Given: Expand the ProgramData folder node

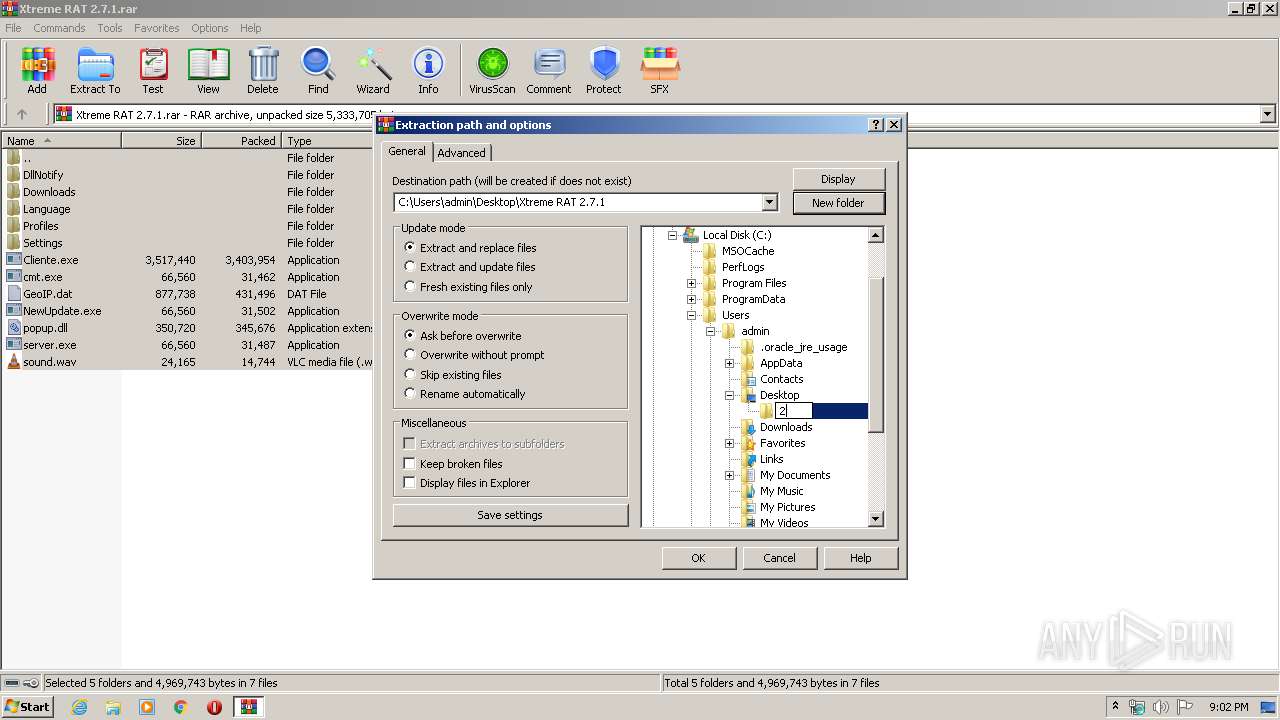Looking at the screenshot, I should pos(691,299).
